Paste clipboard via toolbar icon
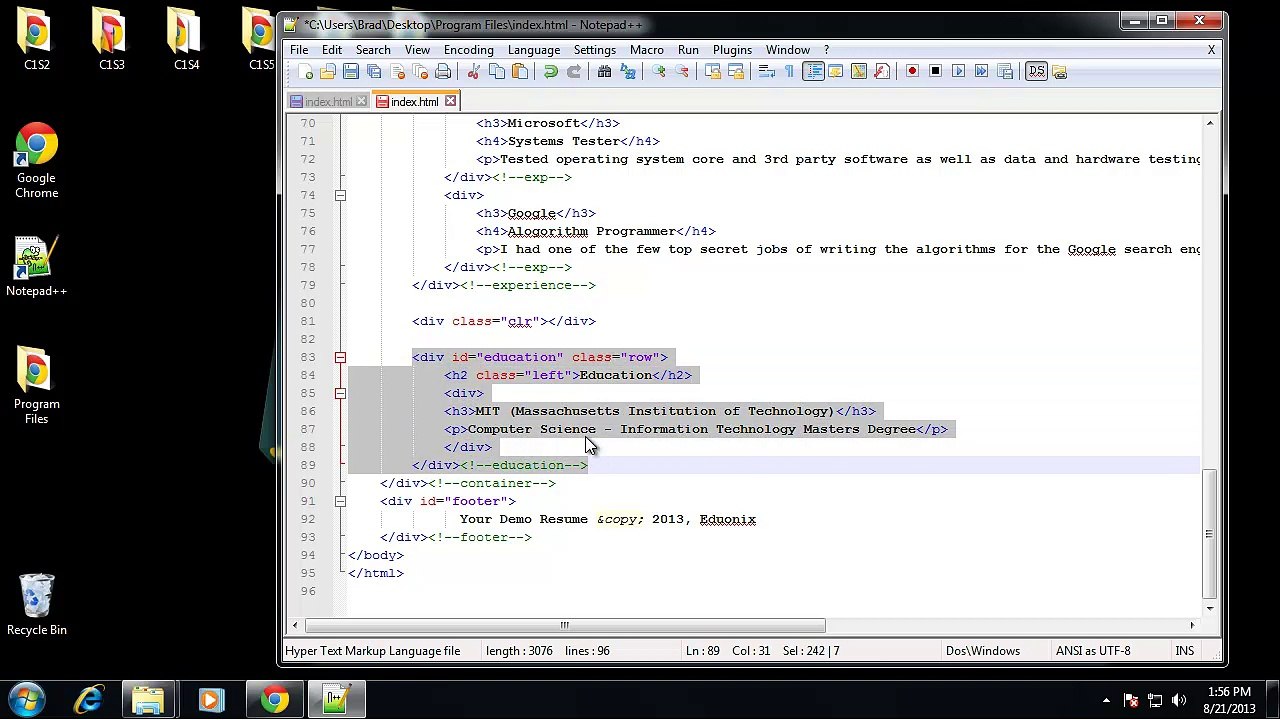The image size is (1280, 720). point(520,72)
